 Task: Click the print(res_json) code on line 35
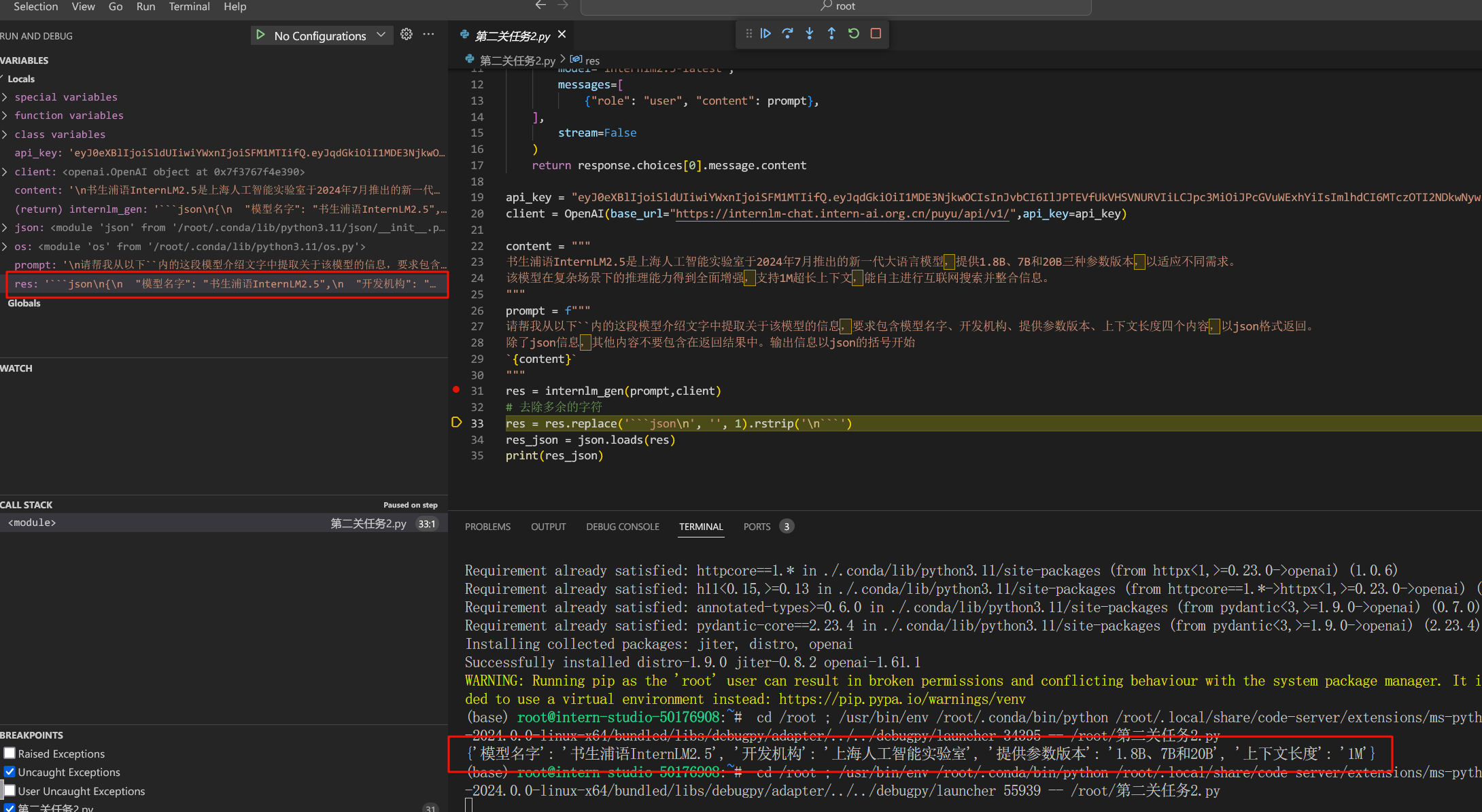(x=554, y=455)
